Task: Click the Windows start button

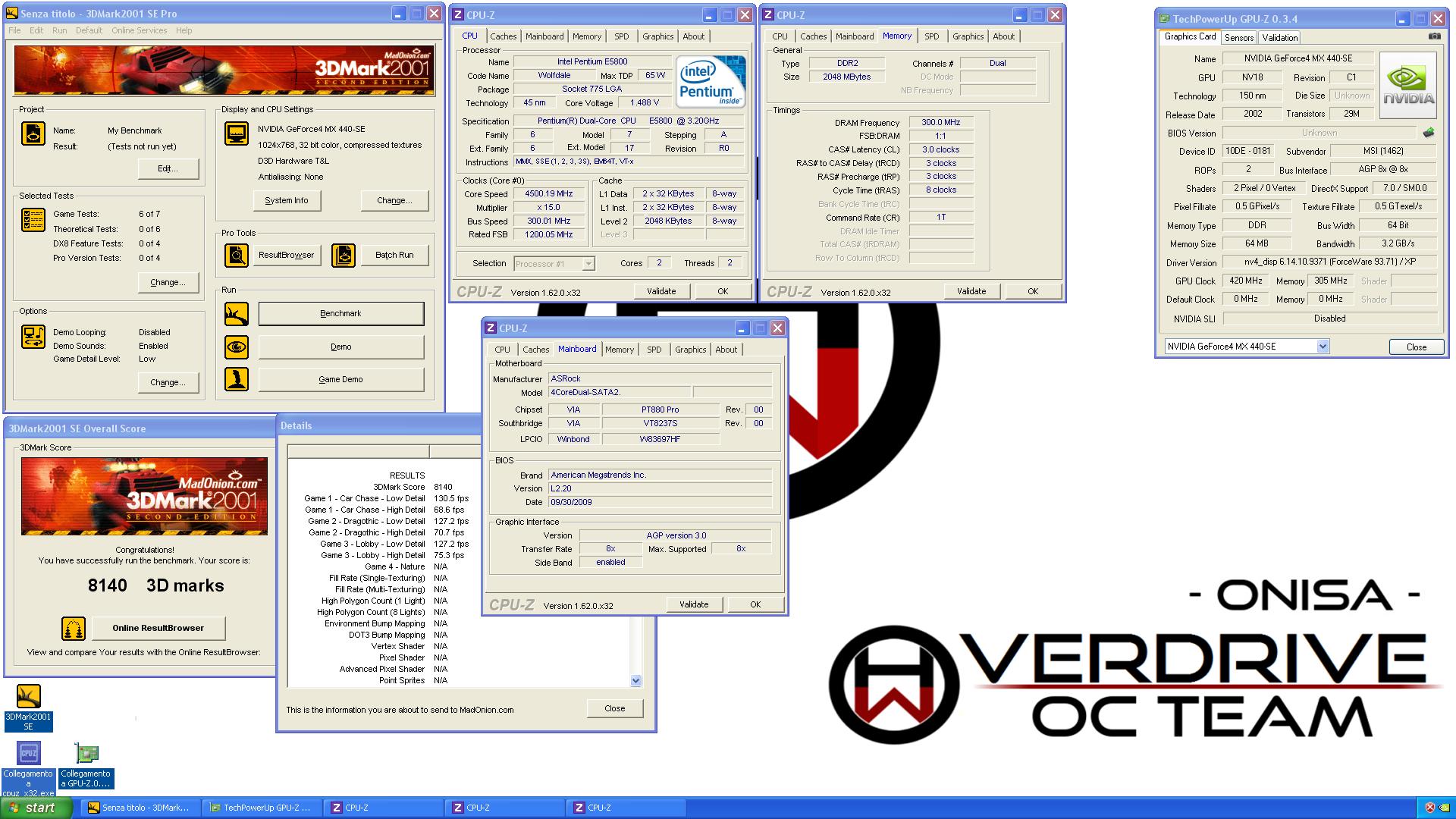Action: [36, 808]
